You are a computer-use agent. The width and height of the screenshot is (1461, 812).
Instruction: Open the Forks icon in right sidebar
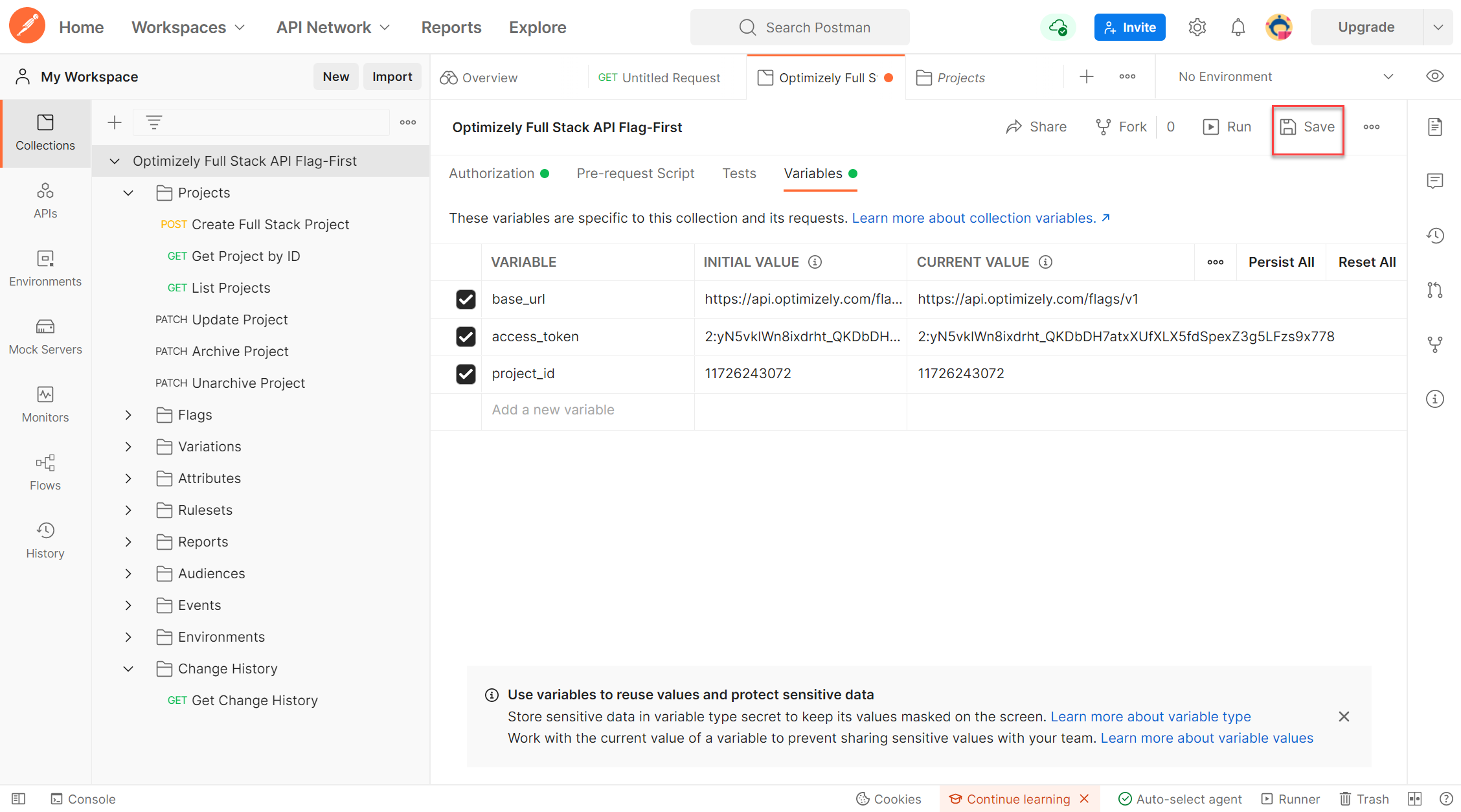[x=1435, y=344]
